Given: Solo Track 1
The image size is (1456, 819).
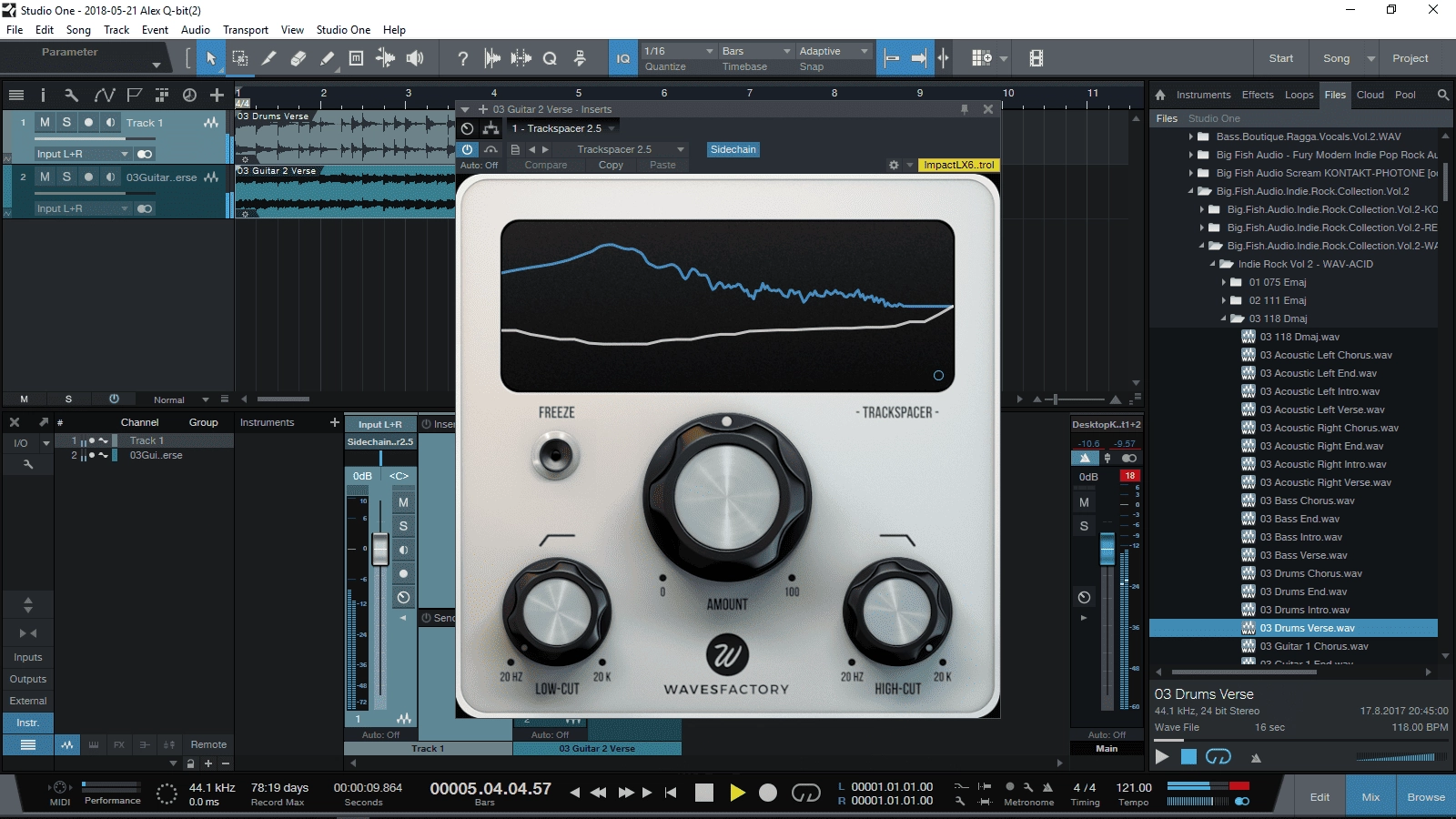Looking at the screenshot, I should pos(66,122).
